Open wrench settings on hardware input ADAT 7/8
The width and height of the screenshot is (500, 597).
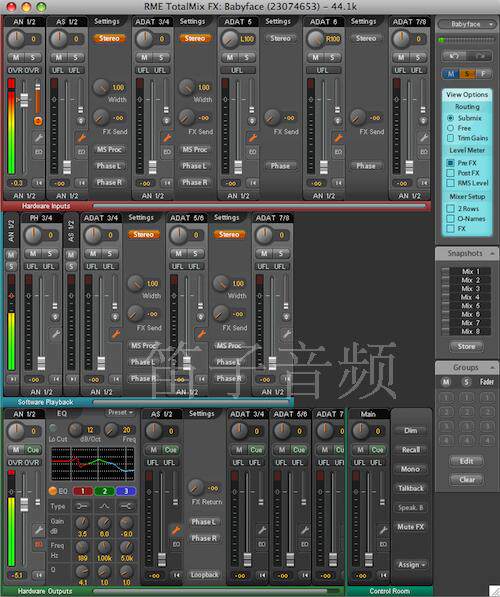click(423, 137)
